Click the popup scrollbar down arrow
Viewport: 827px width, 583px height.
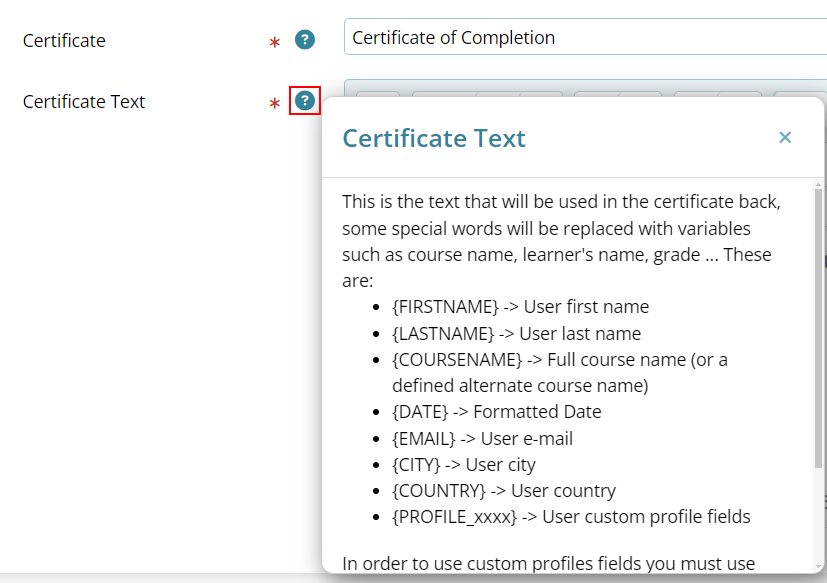coord(818,567)
